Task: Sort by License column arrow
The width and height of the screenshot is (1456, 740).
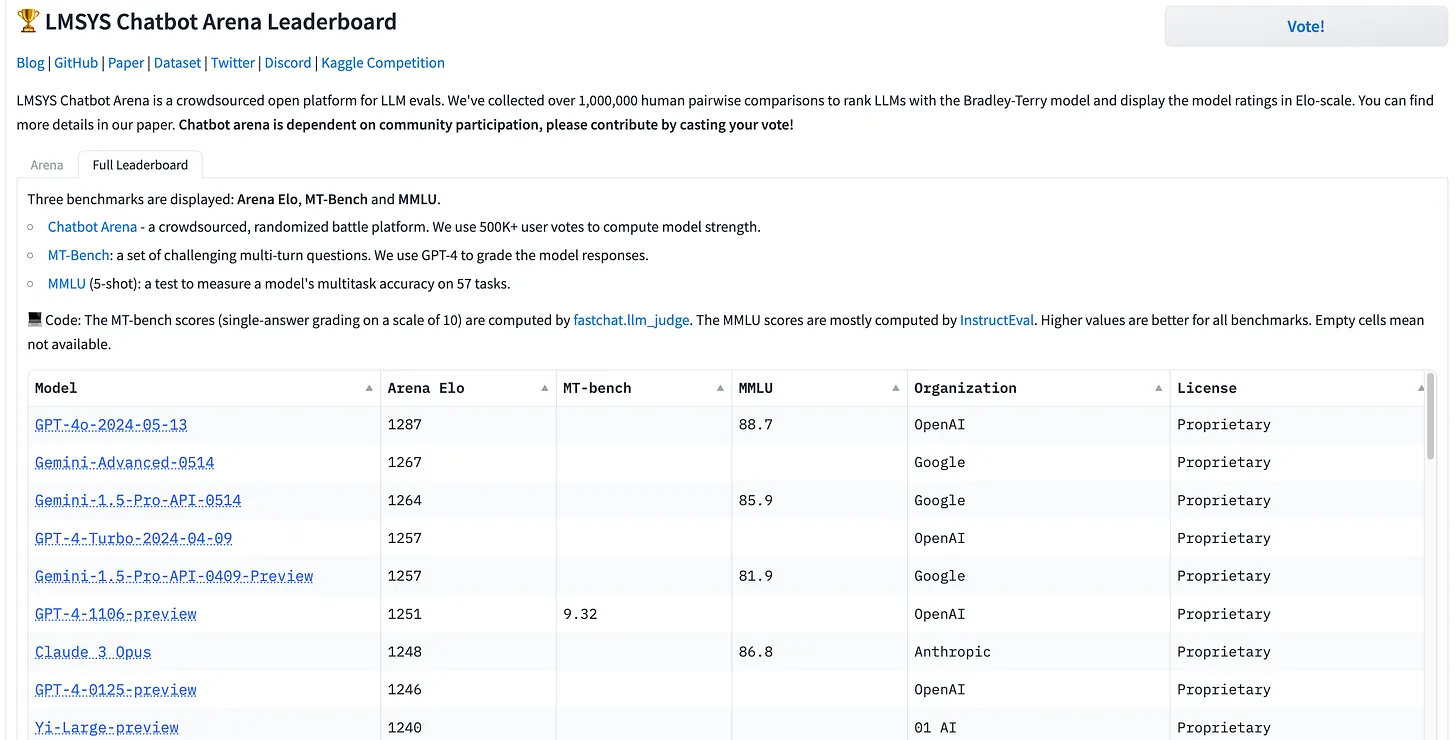Action: tap(1421, 388)
